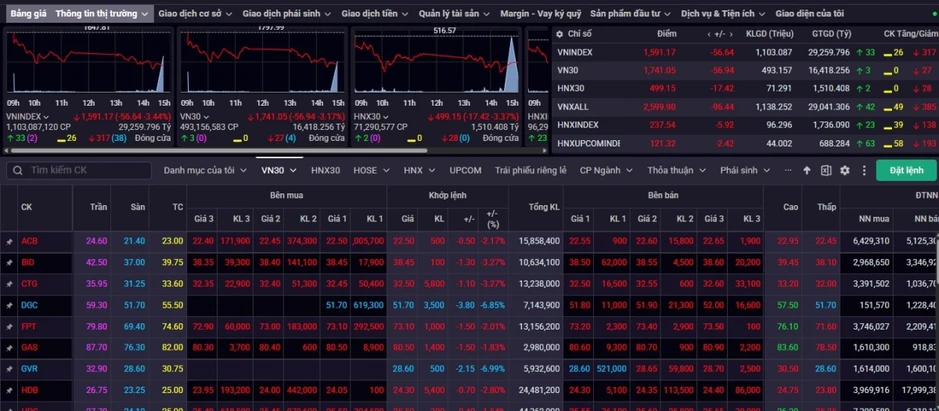Pin the FPT stock row
939x411 pixels.
point(9,327)
